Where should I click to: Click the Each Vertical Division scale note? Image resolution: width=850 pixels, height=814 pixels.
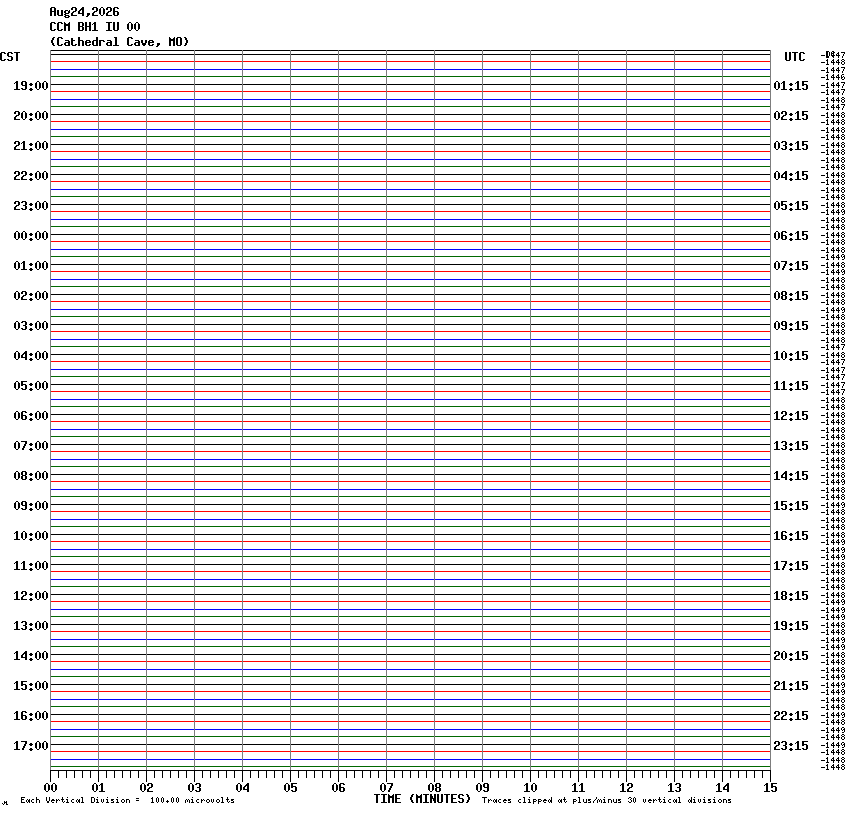click(x=127, y=800)
